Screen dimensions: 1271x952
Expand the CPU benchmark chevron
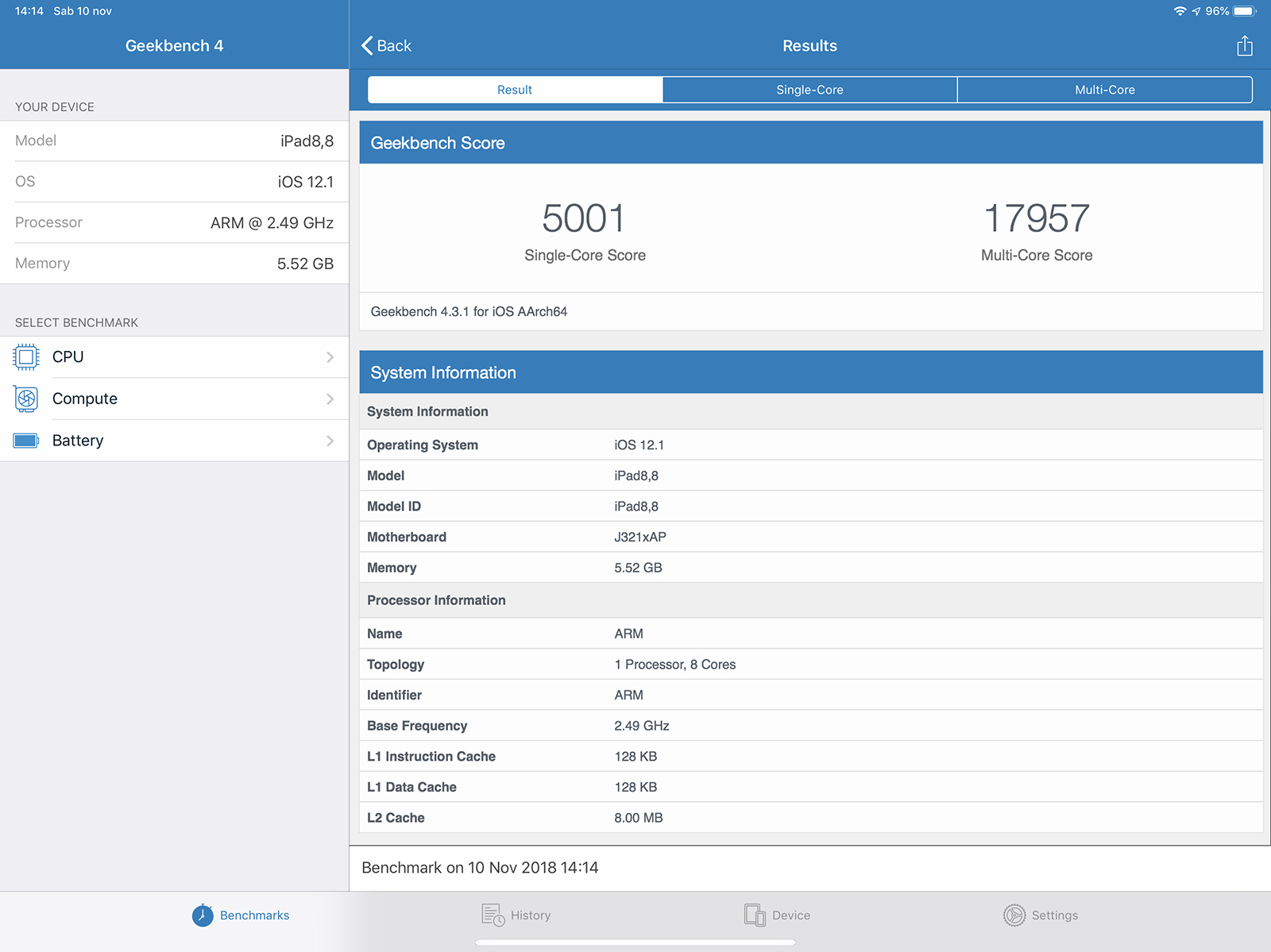[x=330, y=357]
